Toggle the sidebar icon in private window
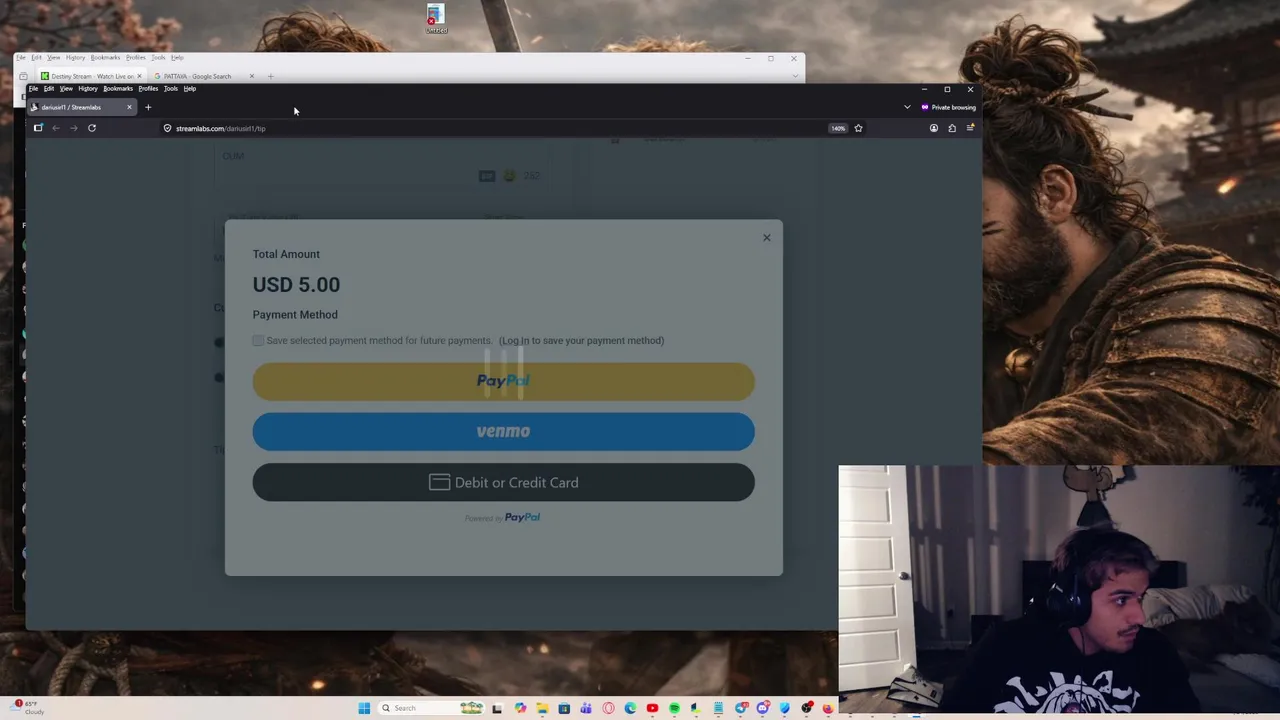Screen dimensions: 1280x720 coord(38,128)
